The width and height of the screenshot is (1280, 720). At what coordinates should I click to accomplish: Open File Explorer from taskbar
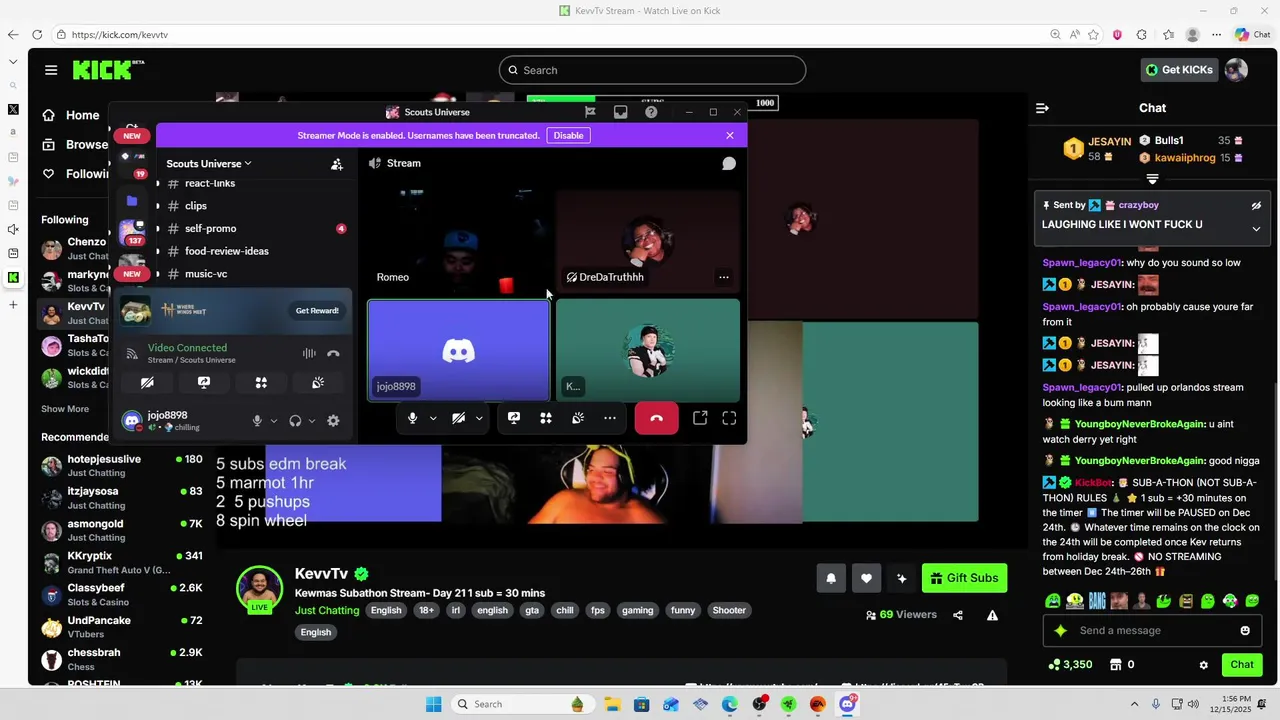coord(612,704)
